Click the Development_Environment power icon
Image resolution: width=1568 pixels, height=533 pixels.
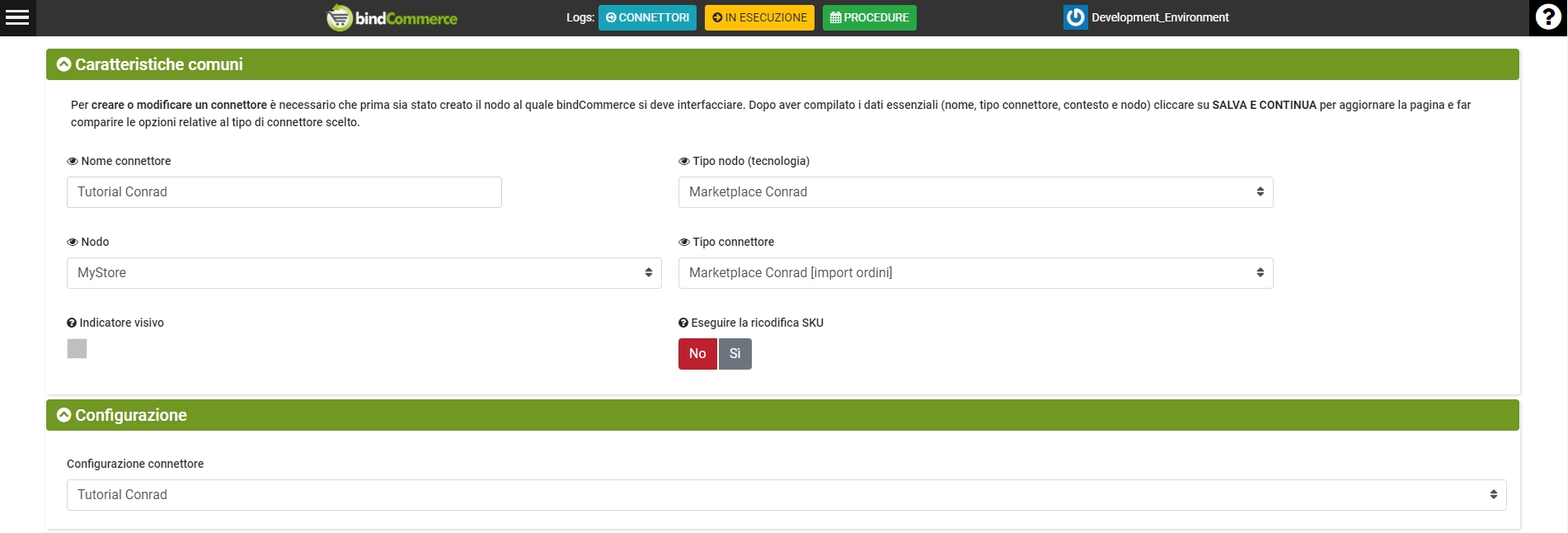coord(1075,17)
